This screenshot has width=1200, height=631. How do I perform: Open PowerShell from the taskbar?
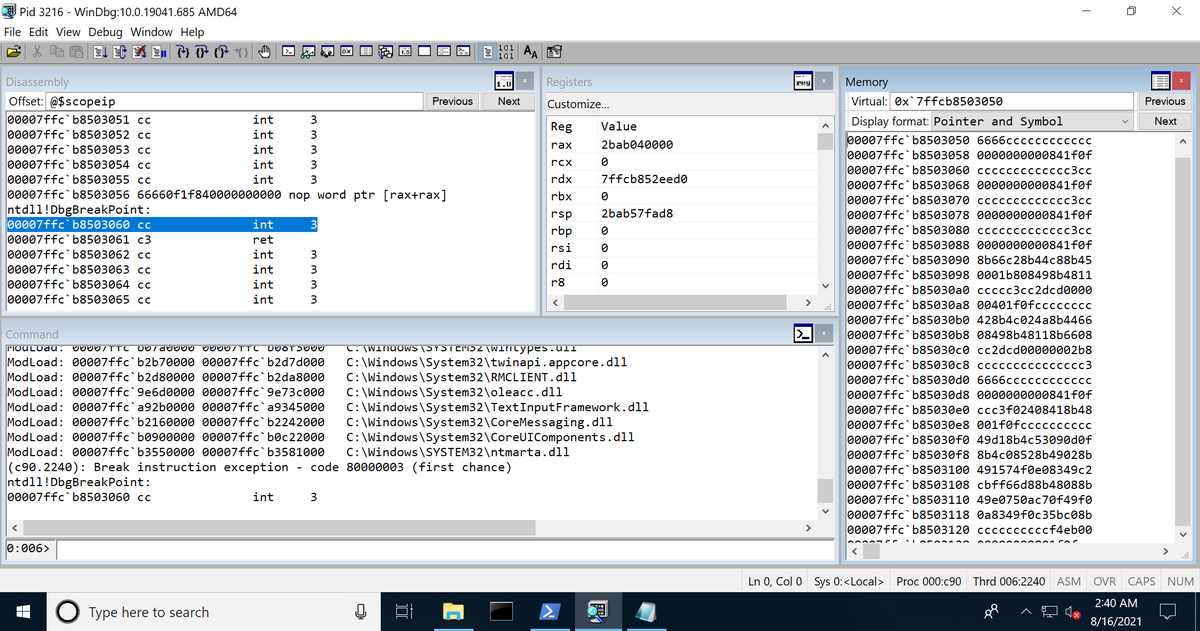[x=551, y=611]
